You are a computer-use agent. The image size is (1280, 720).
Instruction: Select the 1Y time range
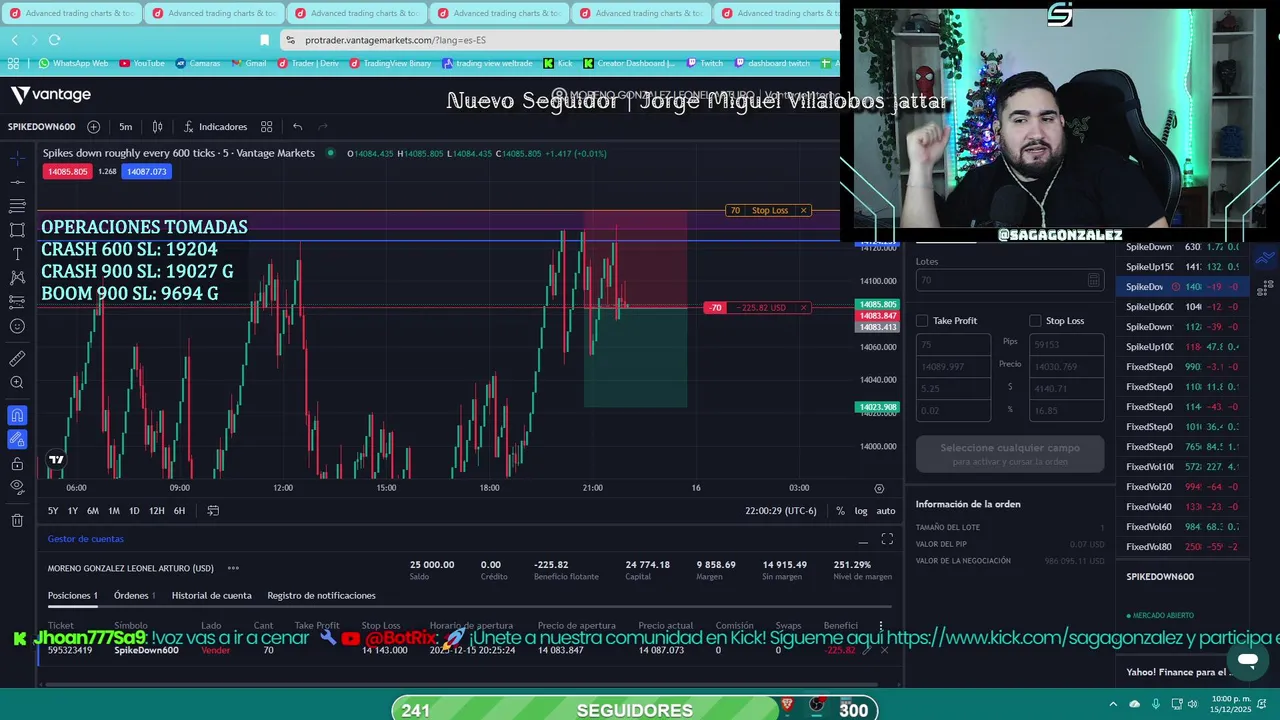pyautogui.click(x=73, y=511)
